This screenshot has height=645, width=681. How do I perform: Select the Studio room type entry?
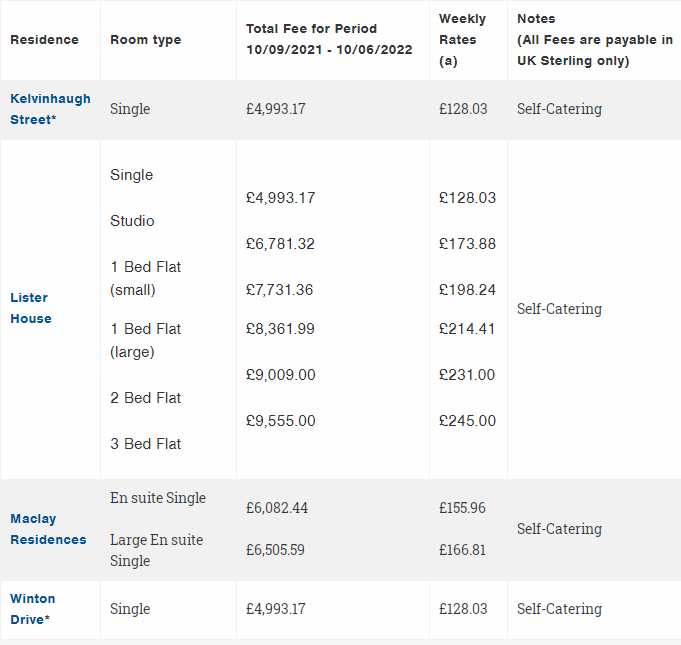click(x=132, y=221)
